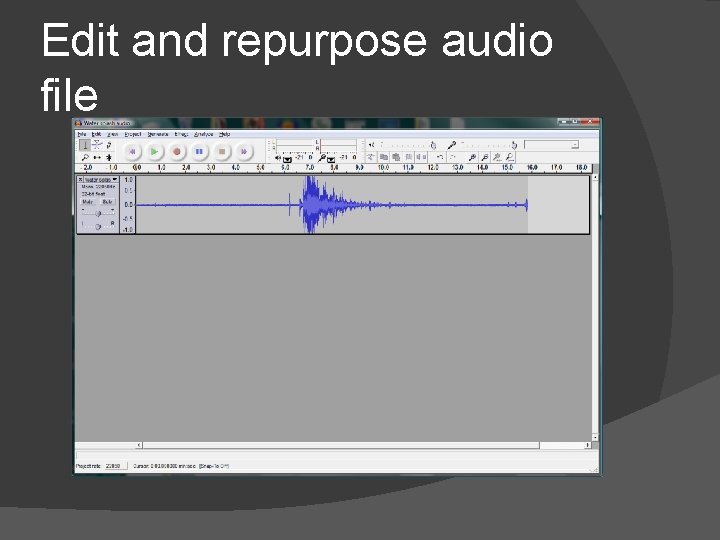Toggle Mute on the audio track
720x540 pixels.
click(x=87, y=202)
